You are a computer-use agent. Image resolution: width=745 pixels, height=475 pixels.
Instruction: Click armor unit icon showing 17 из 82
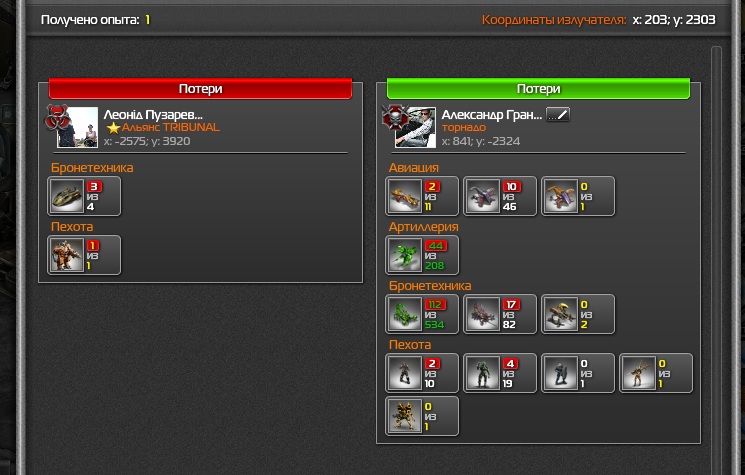tap(482, 314)
